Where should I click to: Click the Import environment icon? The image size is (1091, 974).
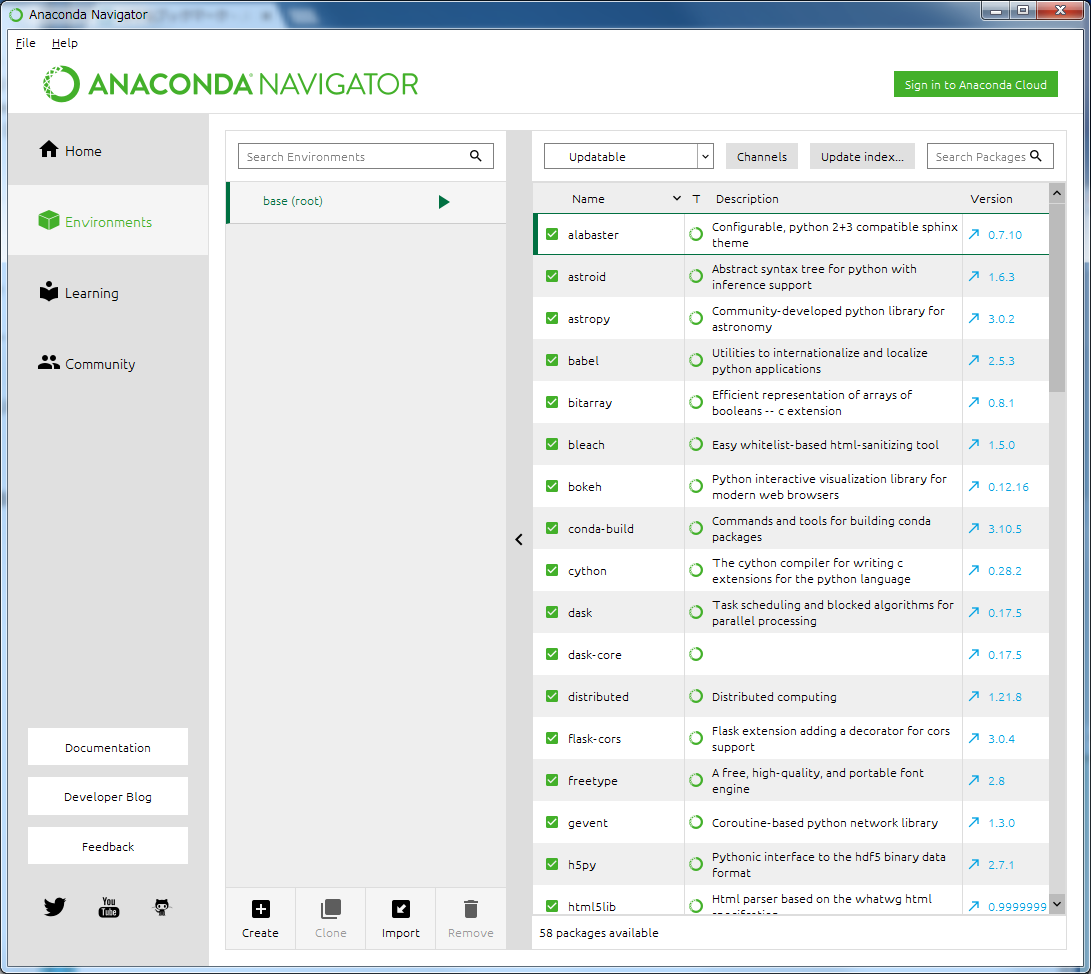401,909
